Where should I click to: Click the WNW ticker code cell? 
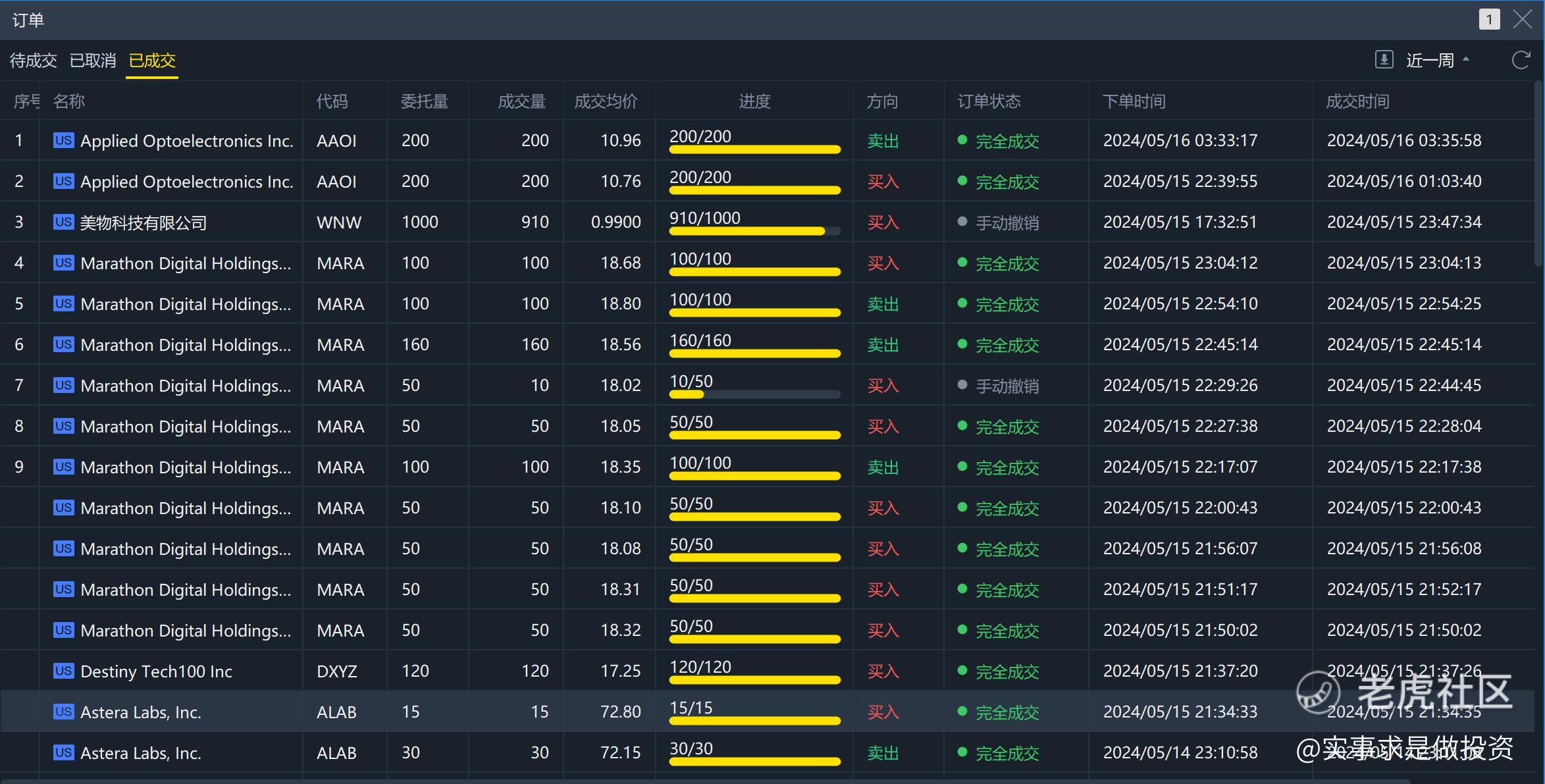point(339,222)
